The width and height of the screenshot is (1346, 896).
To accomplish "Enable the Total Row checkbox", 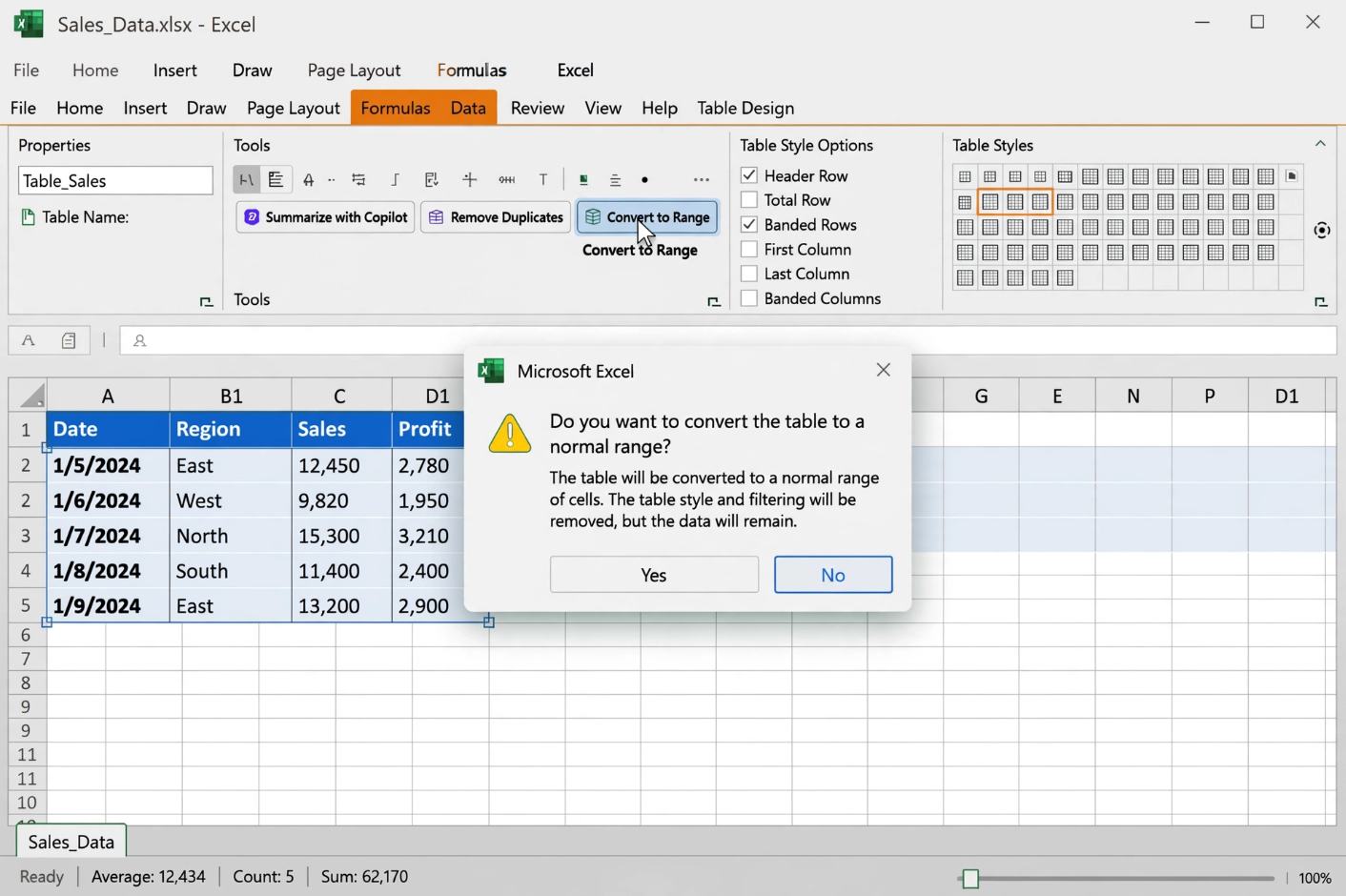I will [x=749, y=200].
